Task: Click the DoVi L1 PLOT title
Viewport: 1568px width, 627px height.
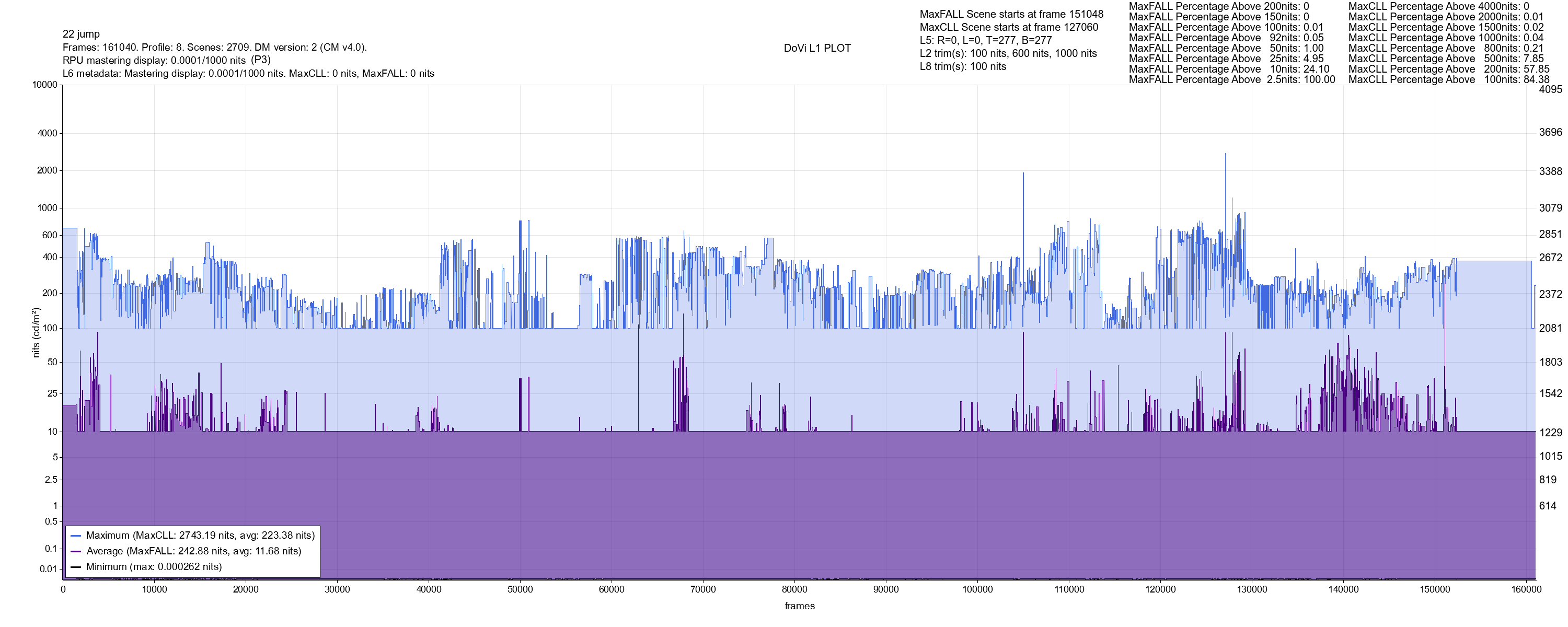Action: [817, 48]
